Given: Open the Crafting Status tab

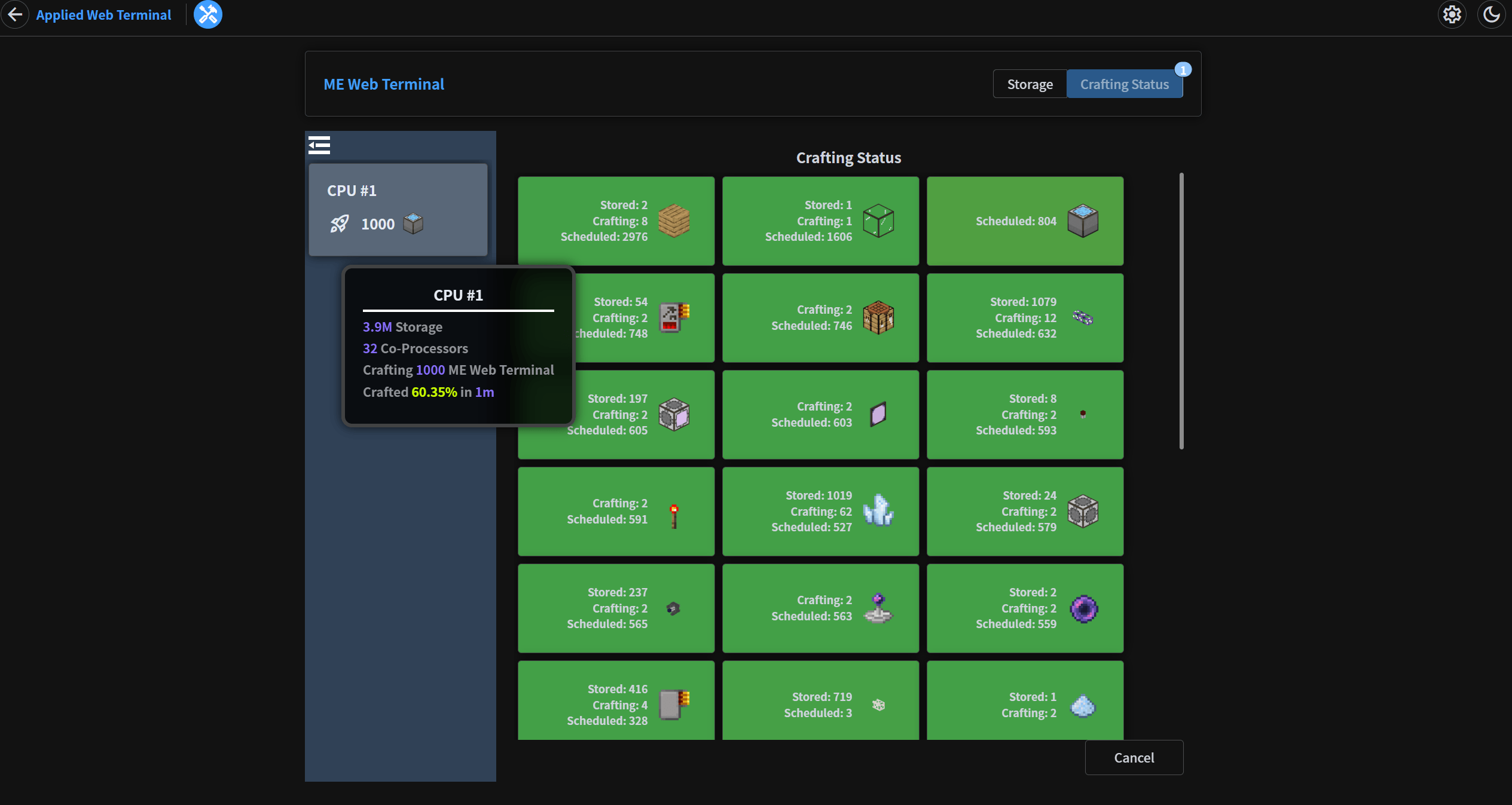Looking at the screenshot, I should [1124, 84].
